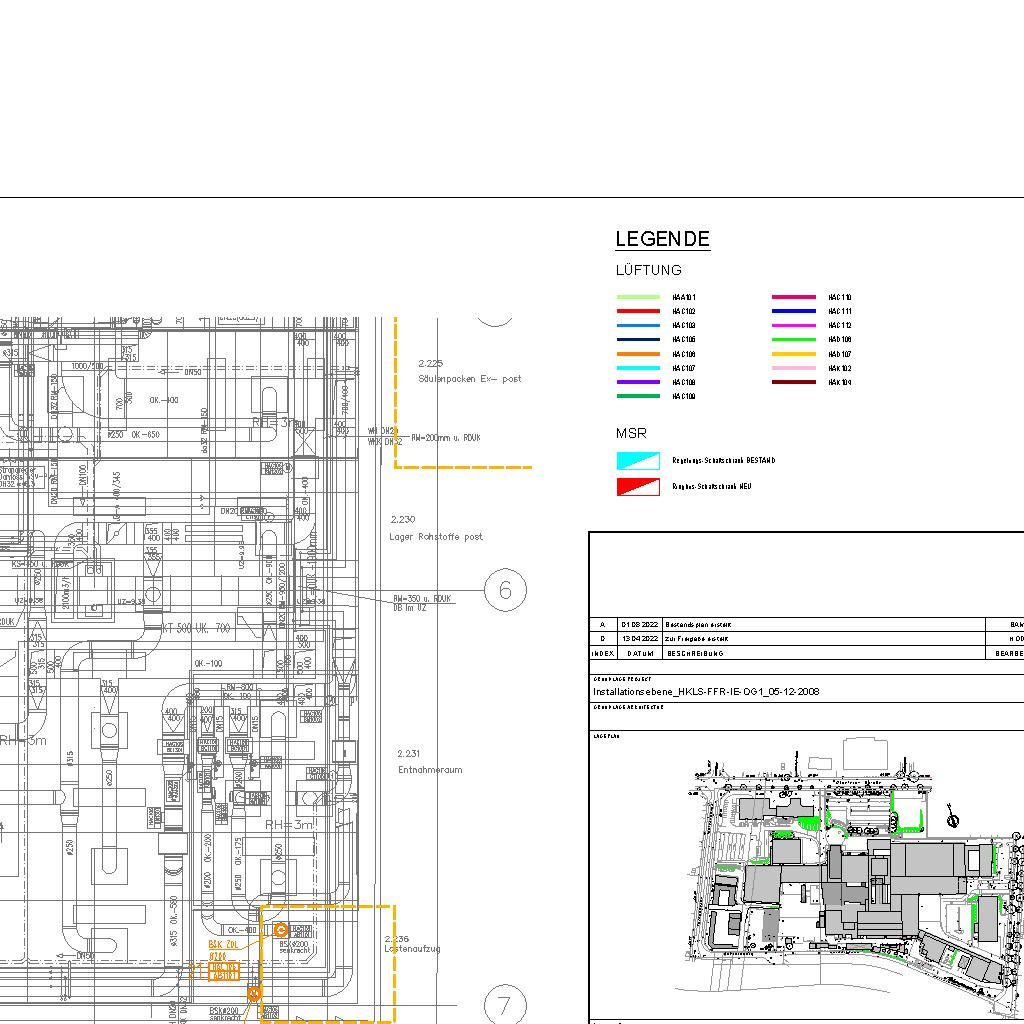This screenshot has height=1024, width=1024.
Task: Click the orange boxed tag under BSK ZUL
Action: tap(223, 970)
